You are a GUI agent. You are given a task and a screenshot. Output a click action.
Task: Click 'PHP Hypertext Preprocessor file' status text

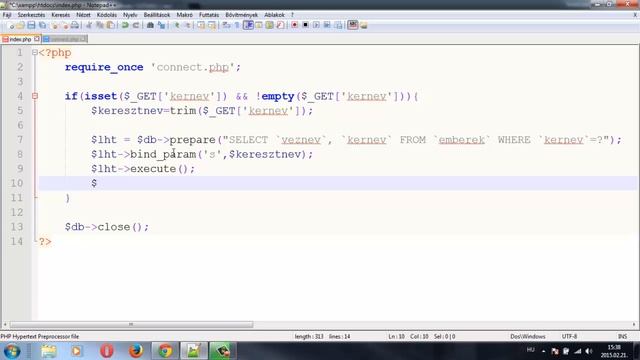click(x=40, y=337)
